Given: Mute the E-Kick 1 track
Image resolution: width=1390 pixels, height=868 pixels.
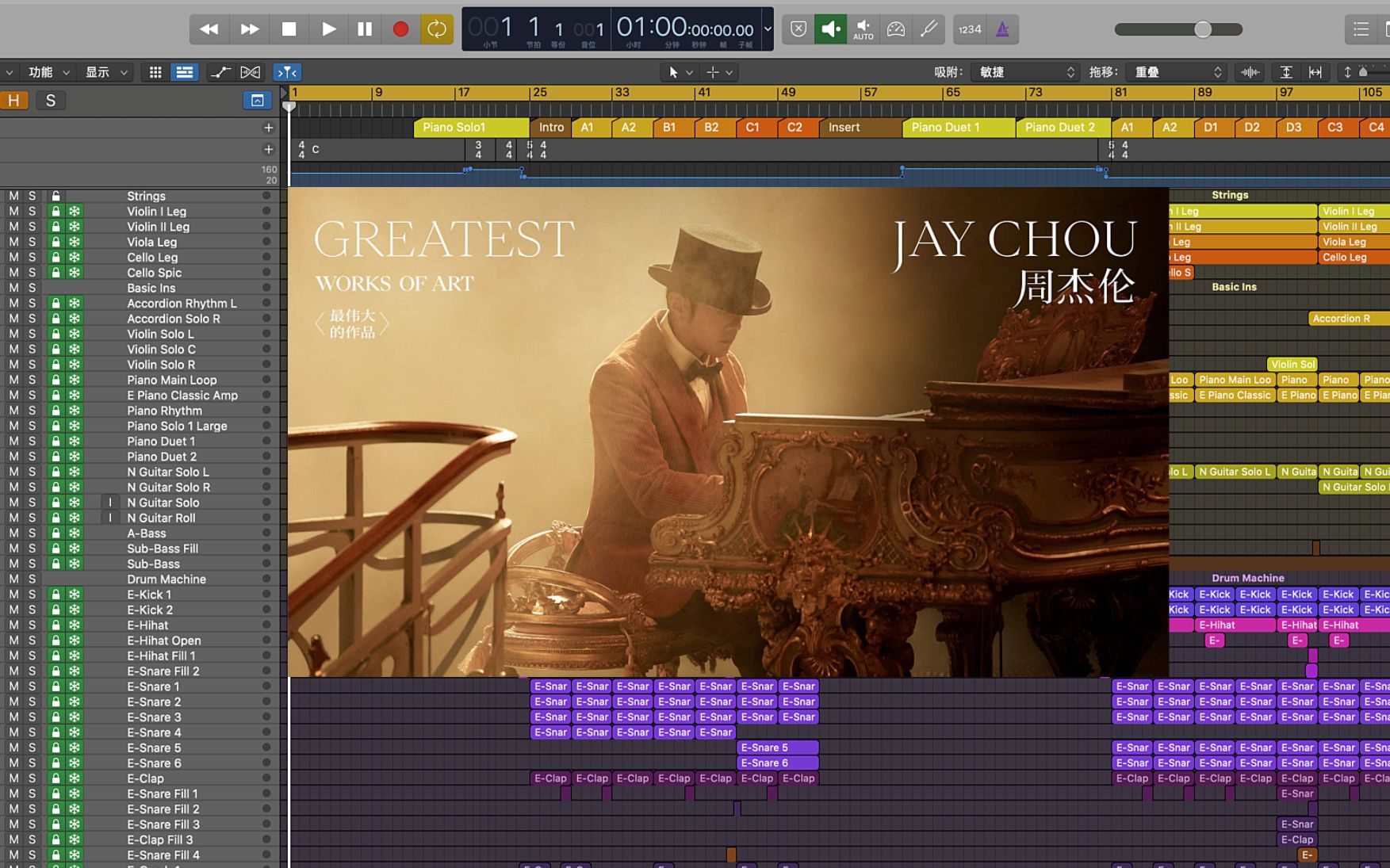Looking at the screenshot, I should [x=13, y=595].
